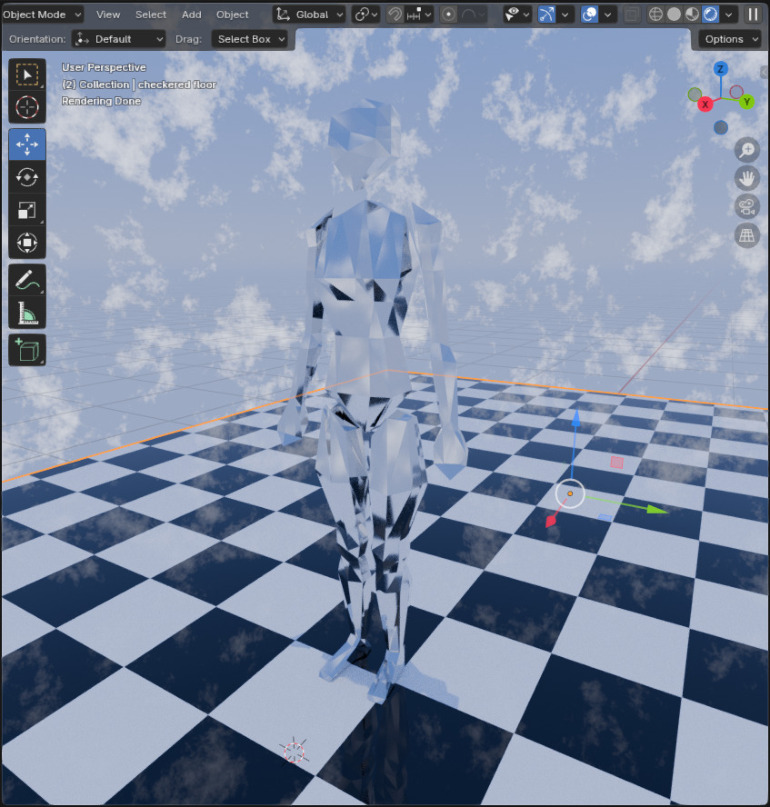Screen dimensions: 770x807
Task: Open Global transform orientation dropdown
Action: tap(309, 14)
